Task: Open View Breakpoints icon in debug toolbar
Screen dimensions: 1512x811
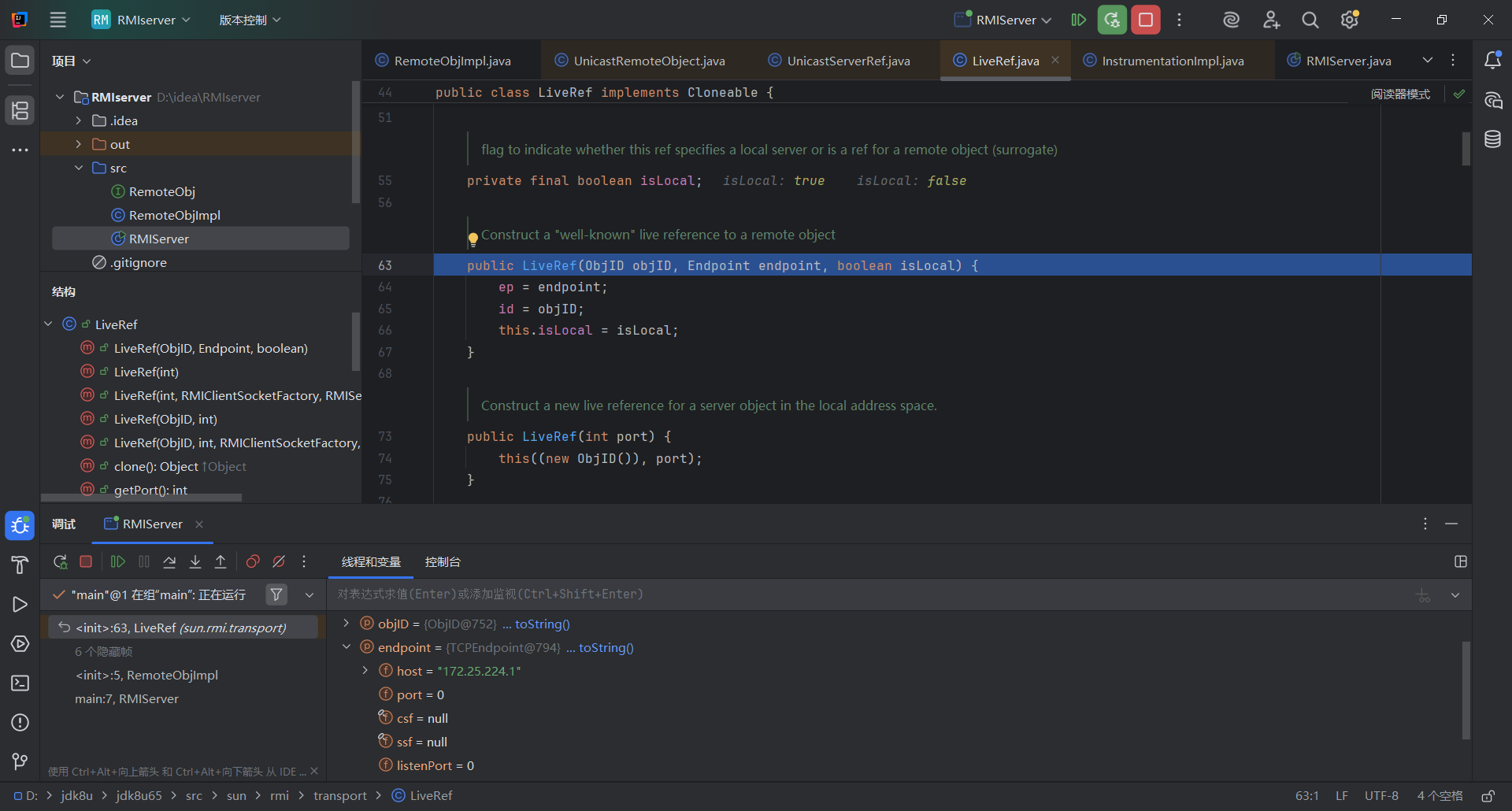Action: [x=253, y=561]
